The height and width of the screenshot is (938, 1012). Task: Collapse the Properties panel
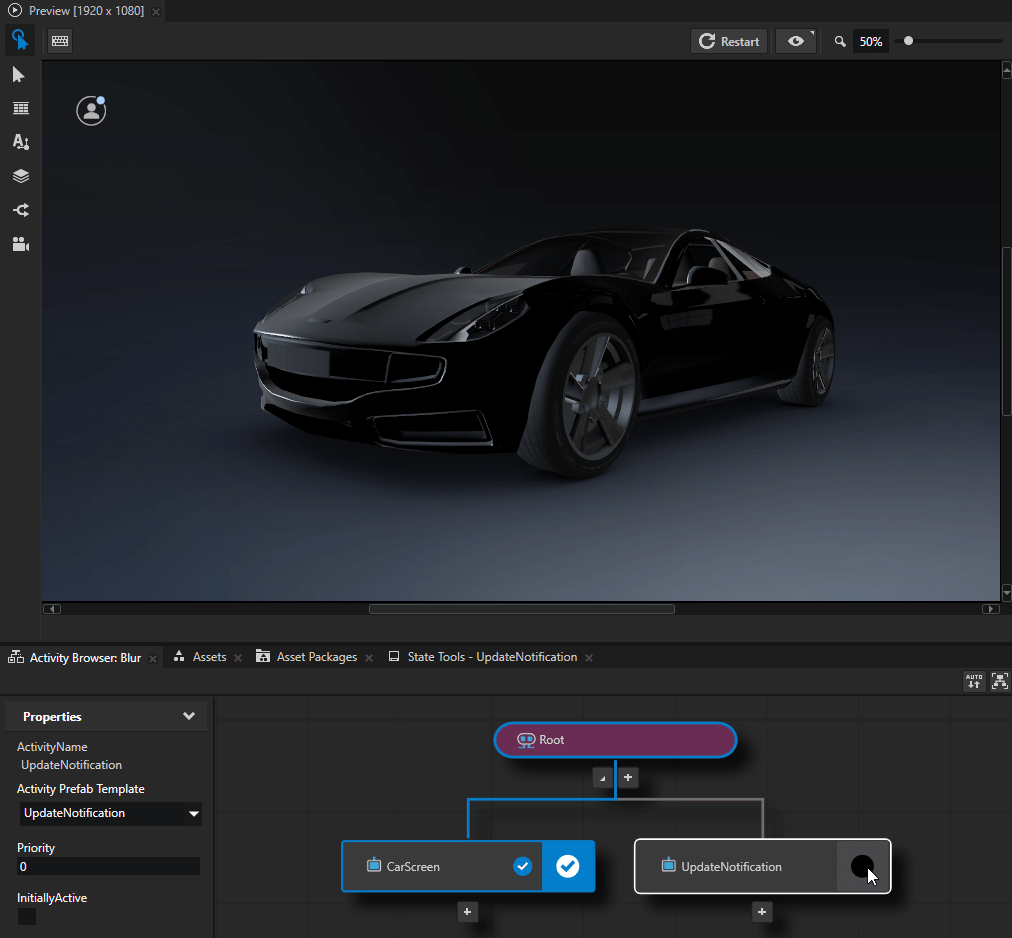pos(188,715)
